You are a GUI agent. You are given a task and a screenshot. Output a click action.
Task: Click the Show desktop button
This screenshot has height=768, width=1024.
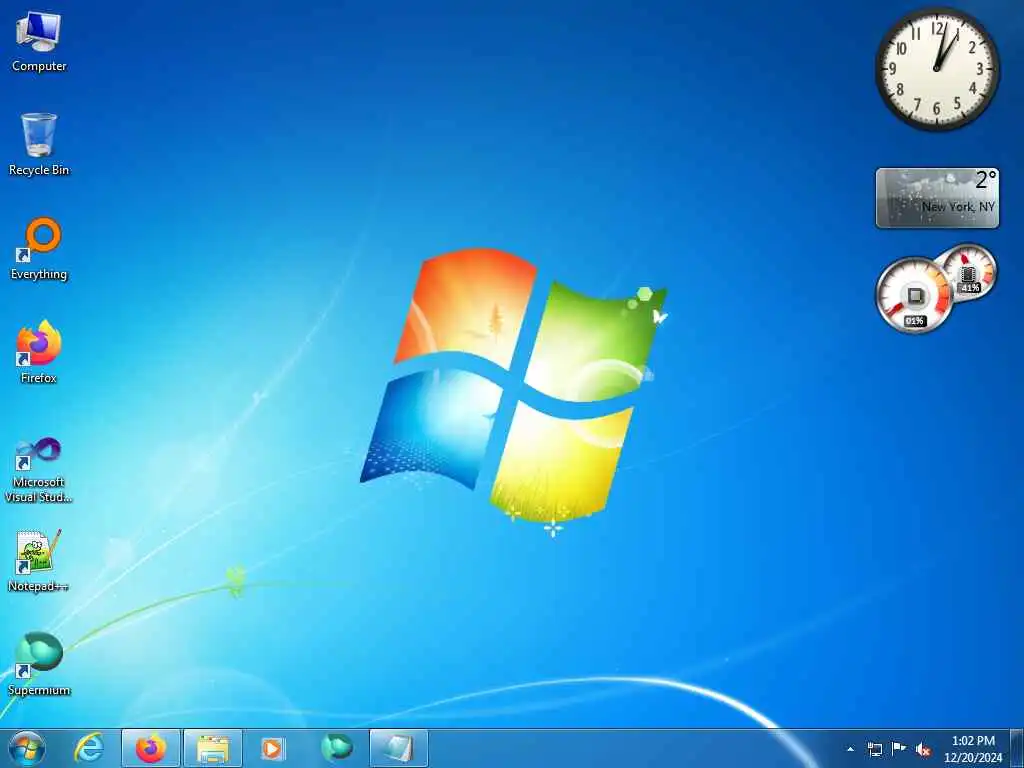pos(1017,749)
